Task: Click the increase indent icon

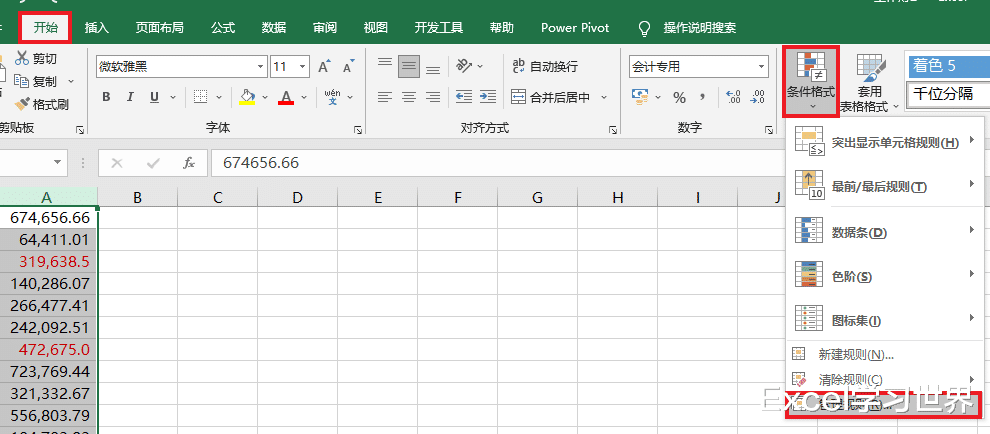Action: tap(487, 97)
